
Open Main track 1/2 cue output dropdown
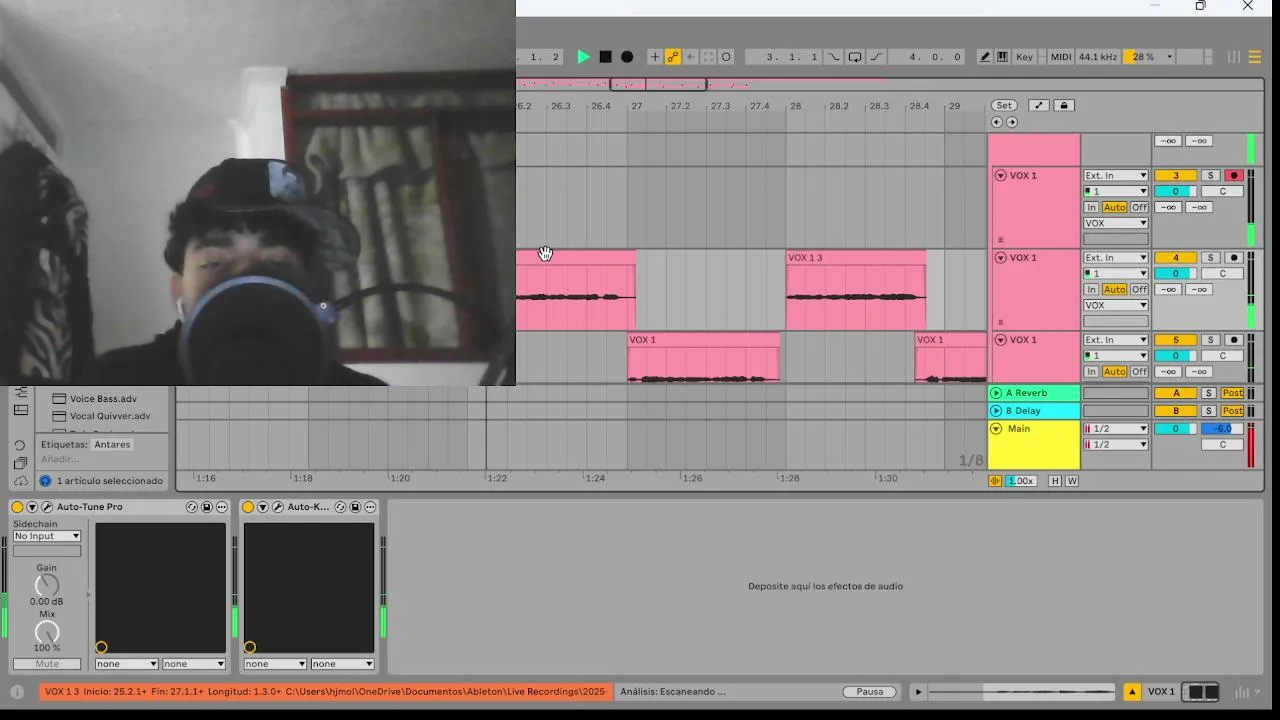click(x=1116, y=429)
